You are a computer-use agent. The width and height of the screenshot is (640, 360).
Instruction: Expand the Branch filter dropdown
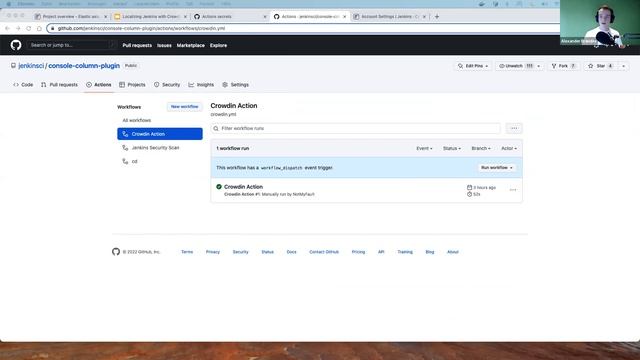[x=481, y=149]
